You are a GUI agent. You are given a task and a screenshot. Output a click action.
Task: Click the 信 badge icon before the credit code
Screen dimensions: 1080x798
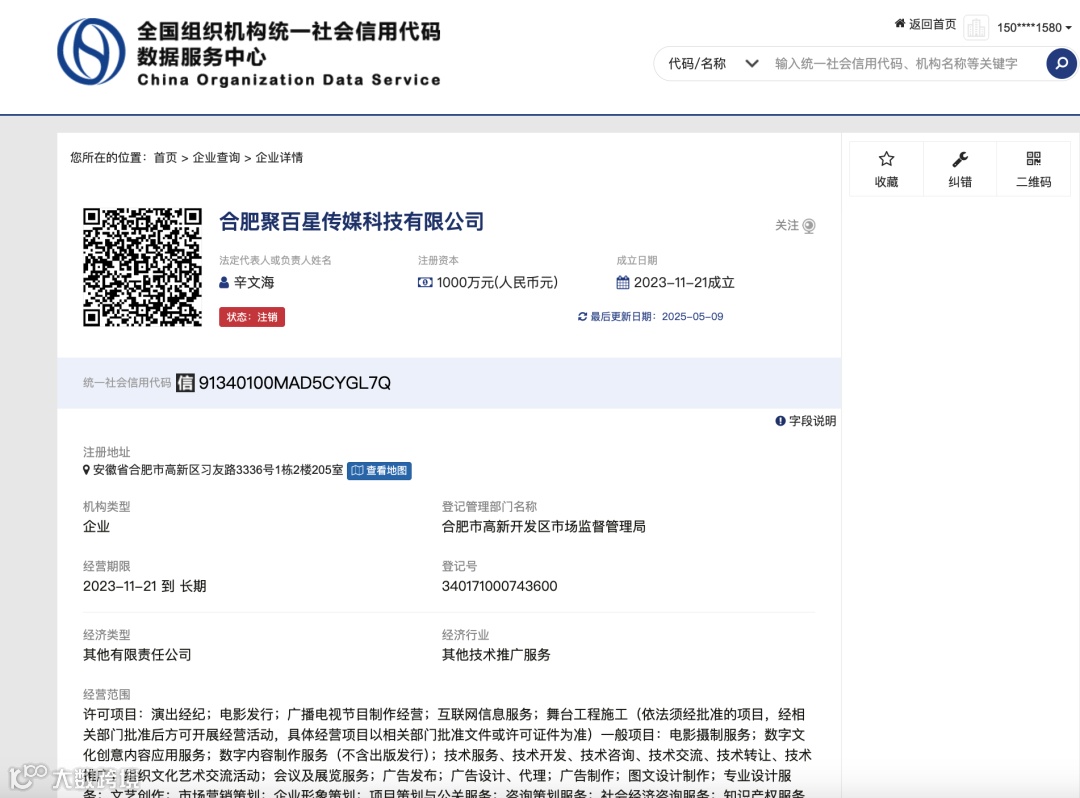coord(185,383)
